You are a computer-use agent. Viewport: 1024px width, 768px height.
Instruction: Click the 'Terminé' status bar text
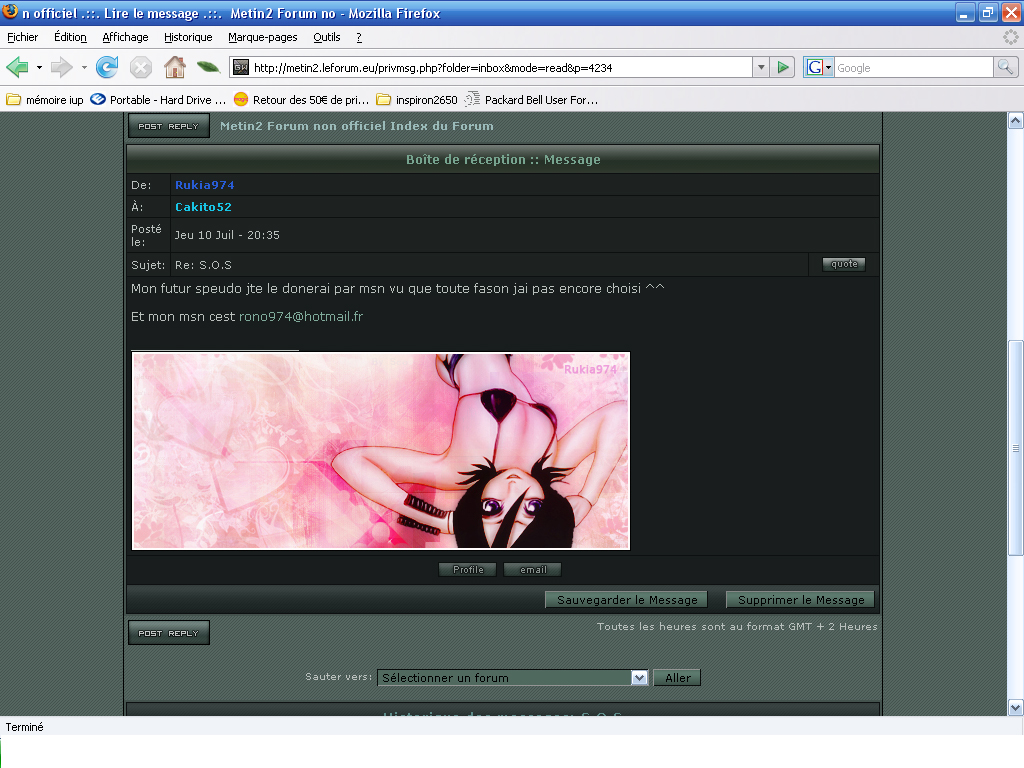tap(24, 727)
